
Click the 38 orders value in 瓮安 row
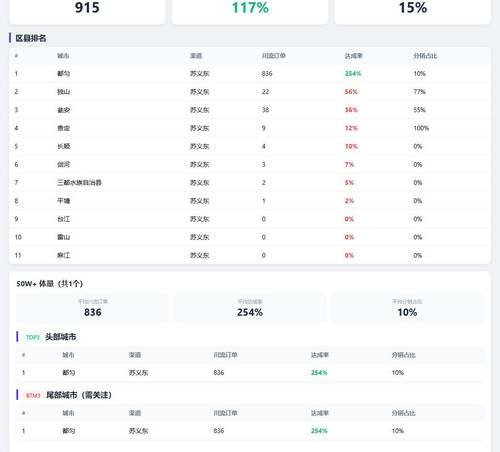(x=265, y=110)
